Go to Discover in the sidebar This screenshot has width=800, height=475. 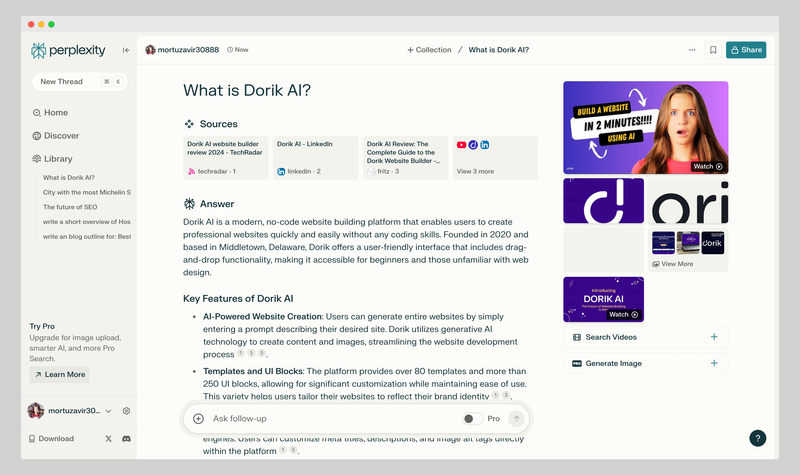coord(61,136)
